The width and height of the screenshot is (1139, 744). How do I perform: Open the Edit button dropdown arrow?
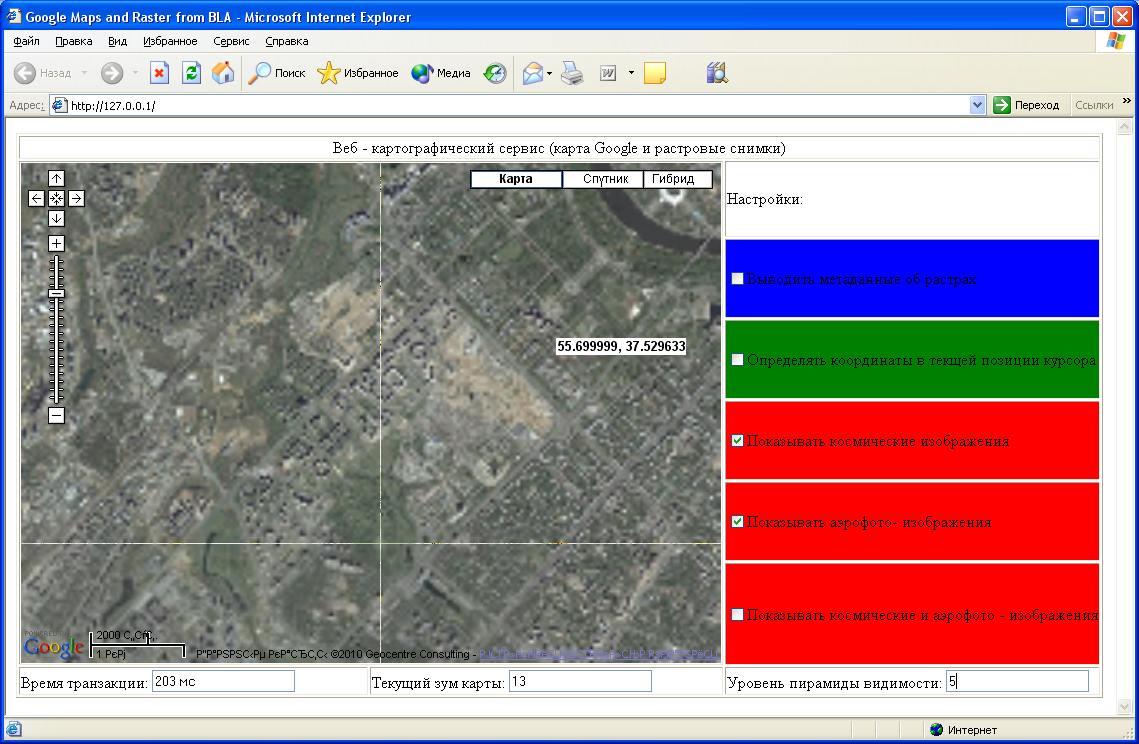(631, 73)
